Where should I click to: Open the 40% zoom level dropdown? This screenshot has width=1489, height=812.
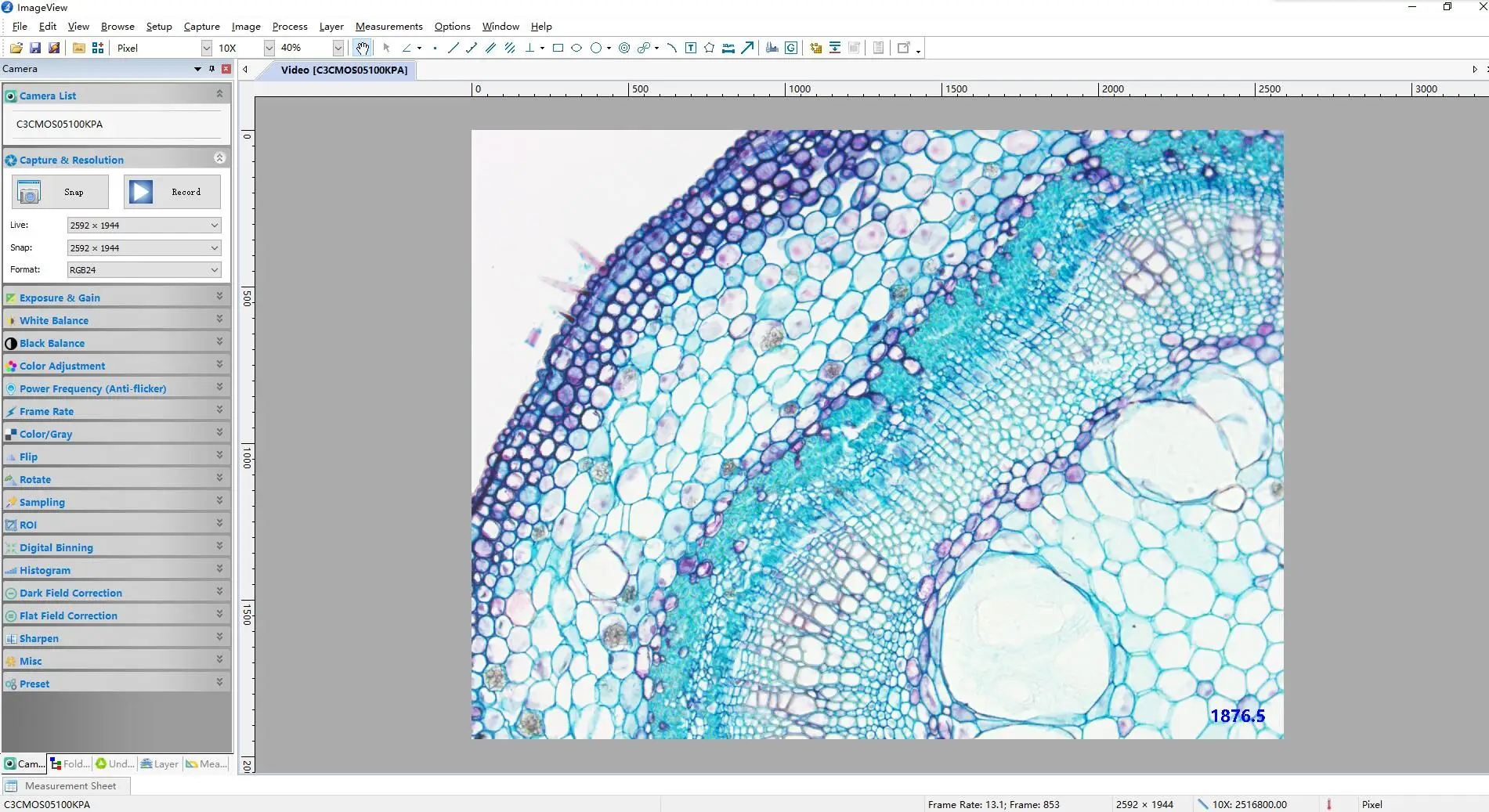point(338,48)
